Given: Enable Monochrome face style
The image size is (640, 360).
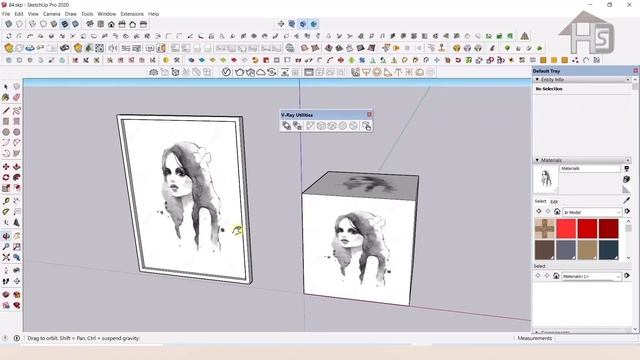Looking at the screenshot, I should coord(75,24).
